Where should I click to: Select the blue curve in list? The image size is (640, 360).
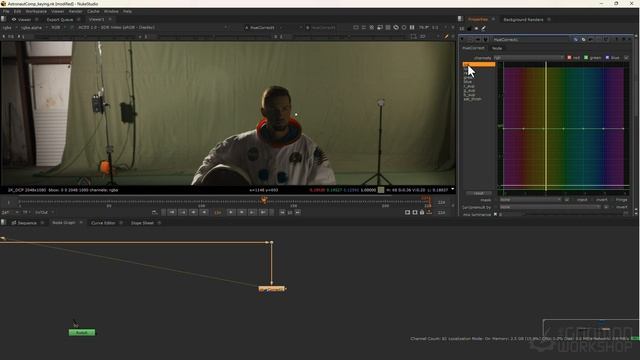[x=468, y=82]
